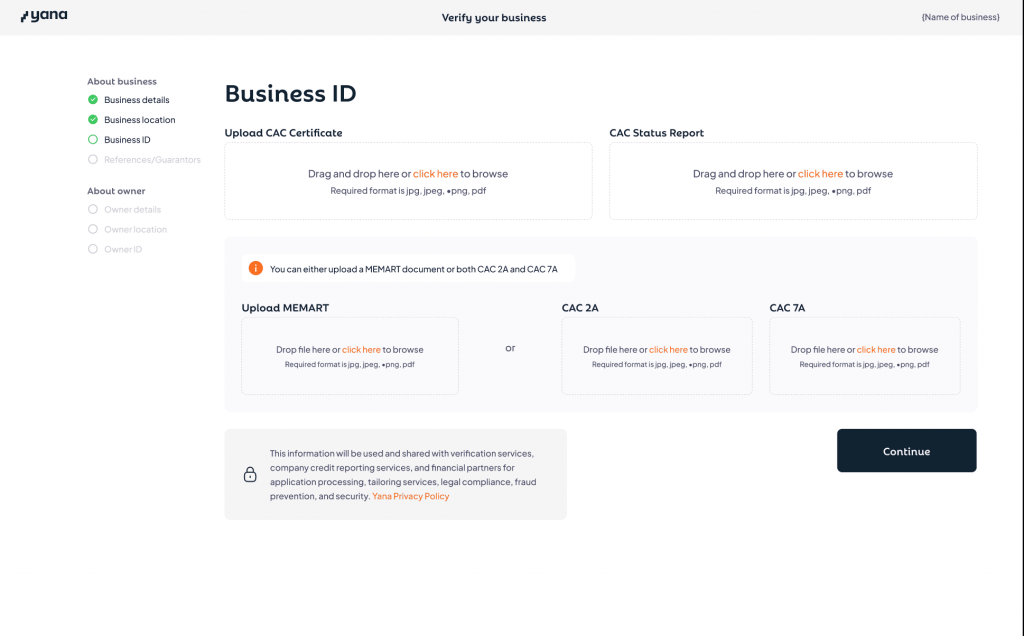Click 'click here' under Upload CAC Certificate
1024x636 pixels.
435,174
